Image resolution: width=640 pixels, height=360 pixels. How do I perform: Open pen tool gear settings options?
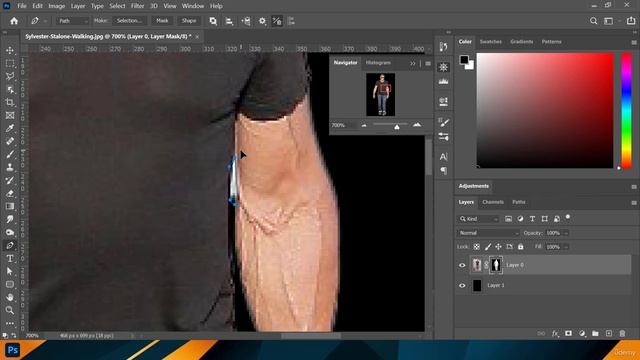tap(262, 21)
